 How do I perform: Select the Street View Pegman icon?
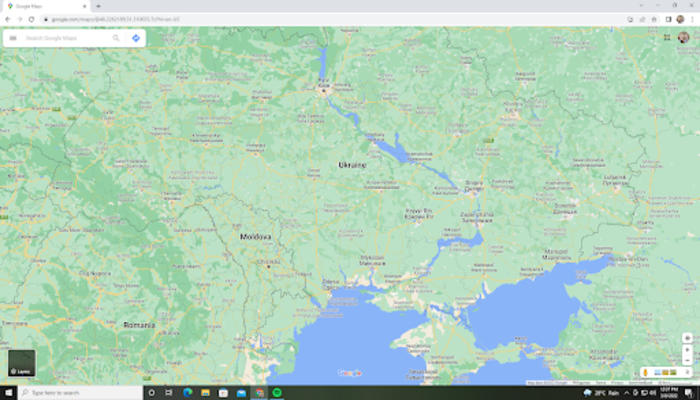[x=645, y=372]
